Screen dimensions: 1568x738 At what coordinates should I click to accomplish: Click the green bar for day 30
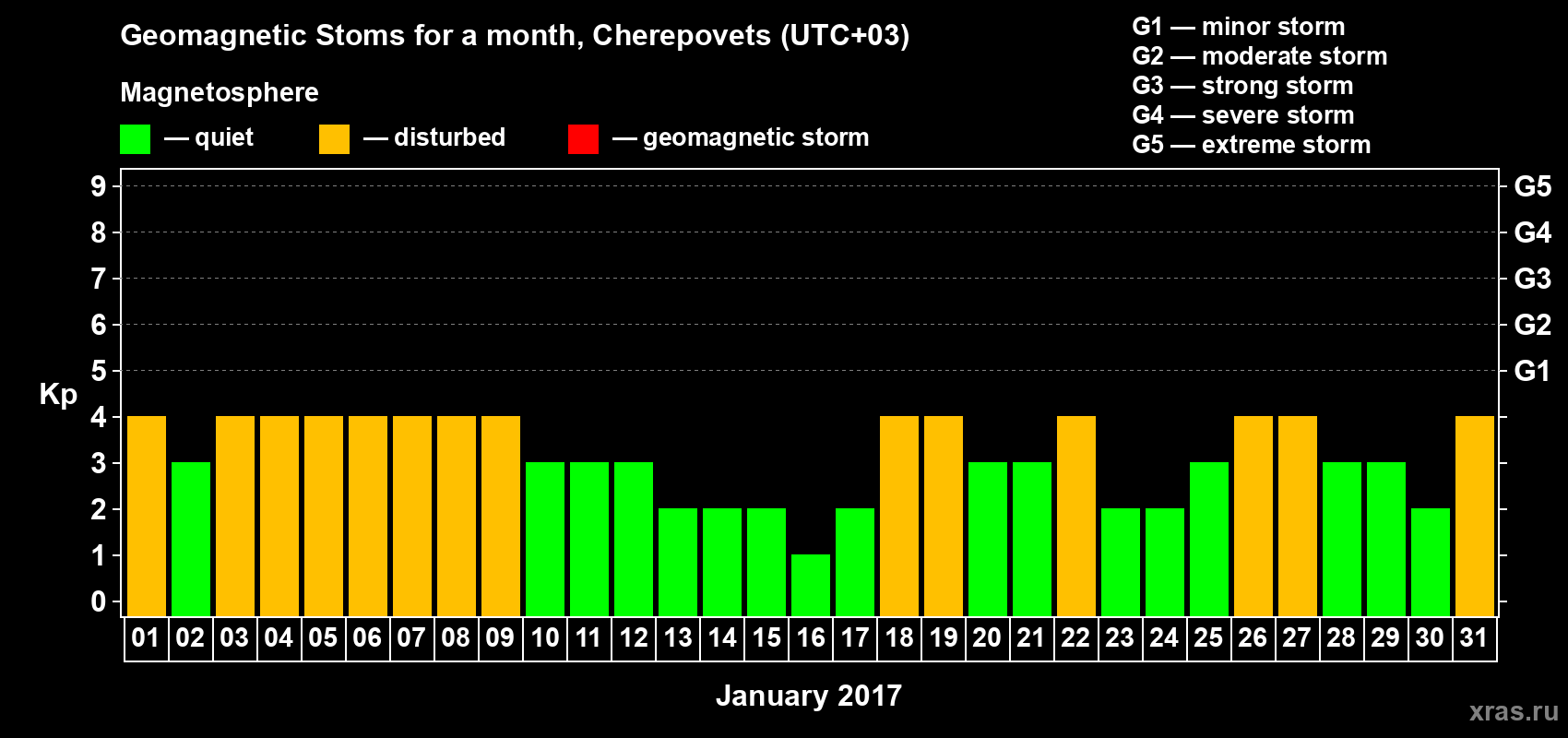click(x=1431, y=562)
